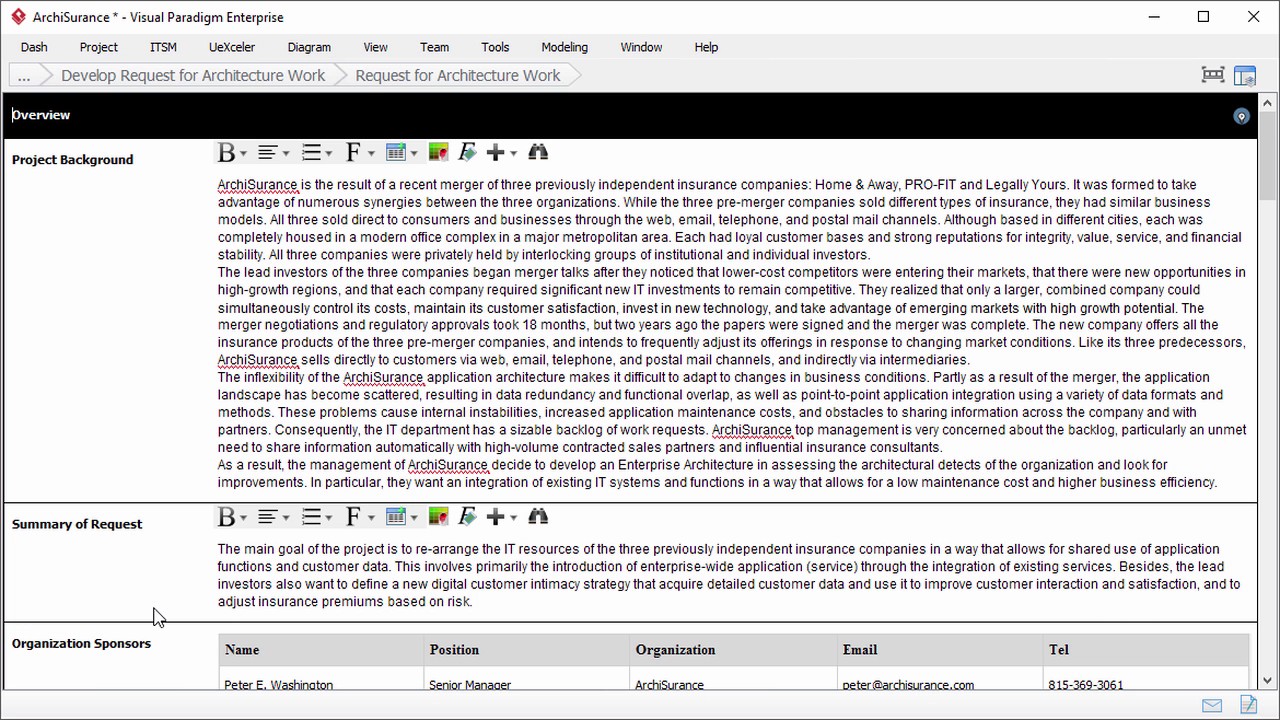Click Font icon in Summary of Request toolbar

point(353,517)
